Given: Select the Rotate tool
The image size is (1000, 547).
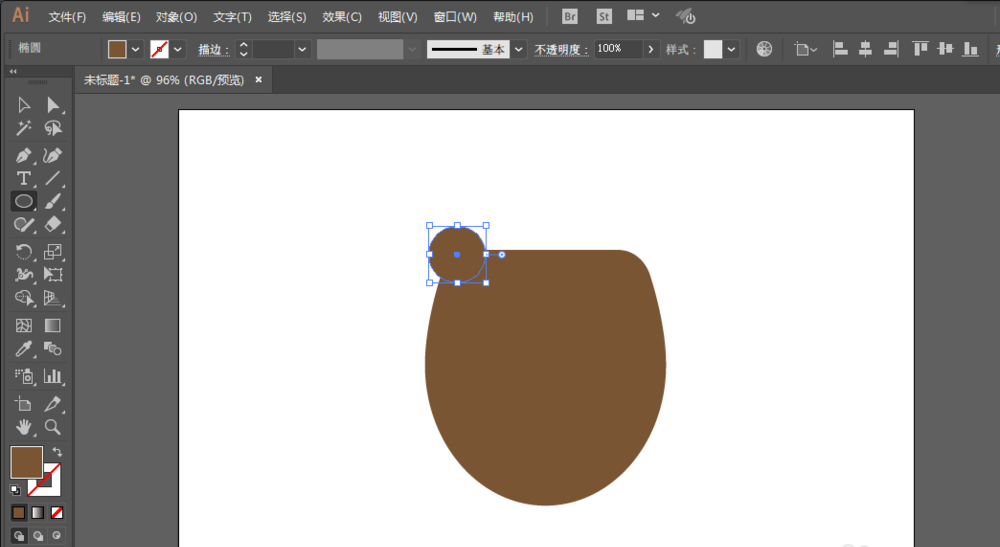Looking at the screenshot, I should 24,252.
